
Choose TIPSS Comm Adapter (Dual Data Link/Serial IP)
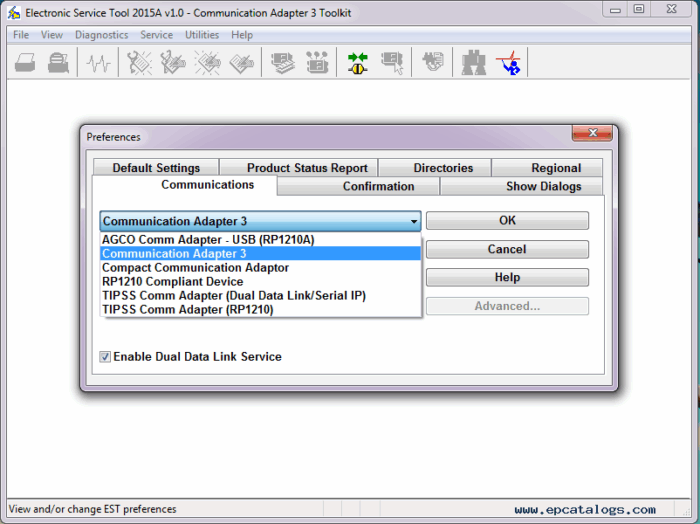260,295
